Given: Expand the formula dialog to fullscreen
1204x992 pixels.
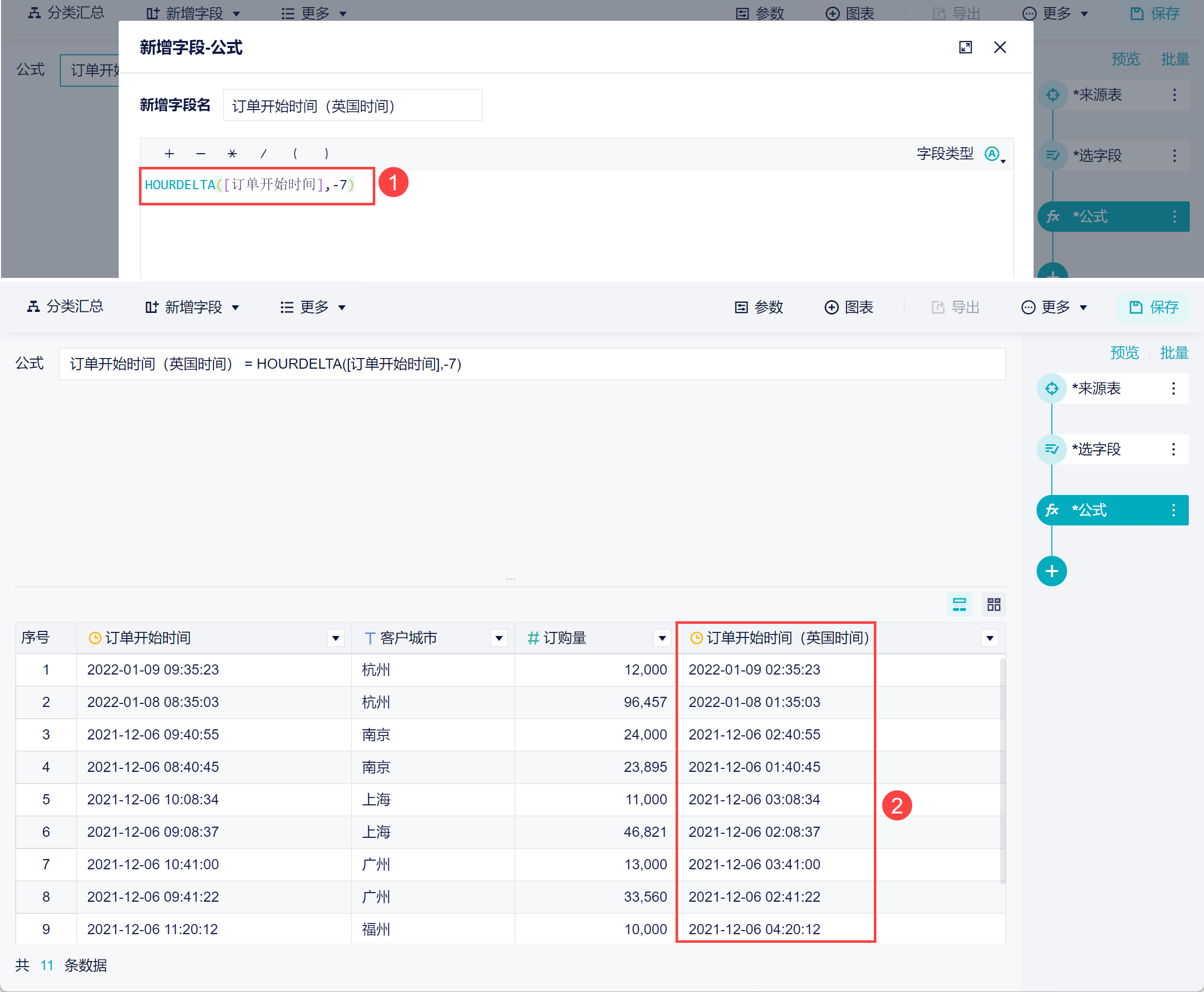Looking at the screenshot, I should (965, 48).
